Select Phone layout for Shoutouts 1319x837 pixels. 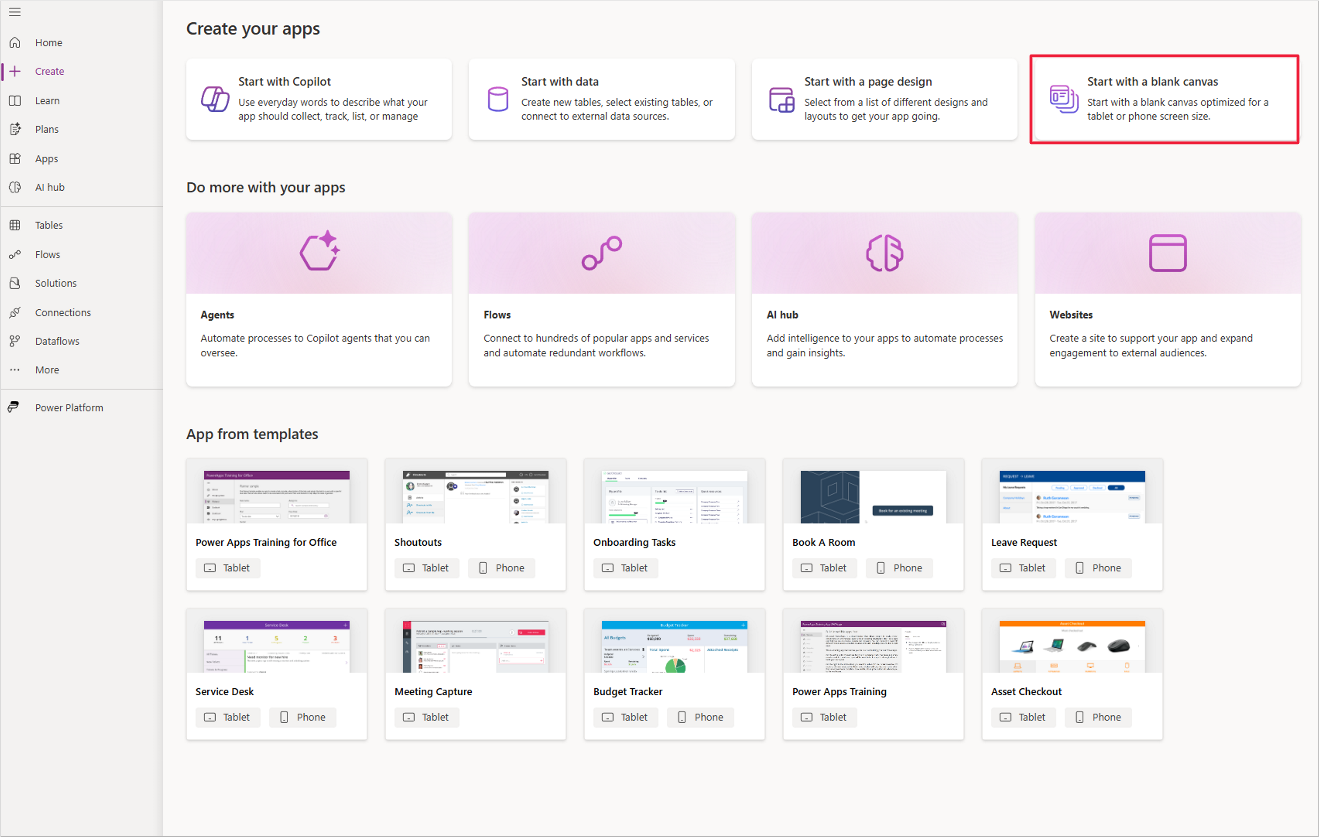coord(502,568)
